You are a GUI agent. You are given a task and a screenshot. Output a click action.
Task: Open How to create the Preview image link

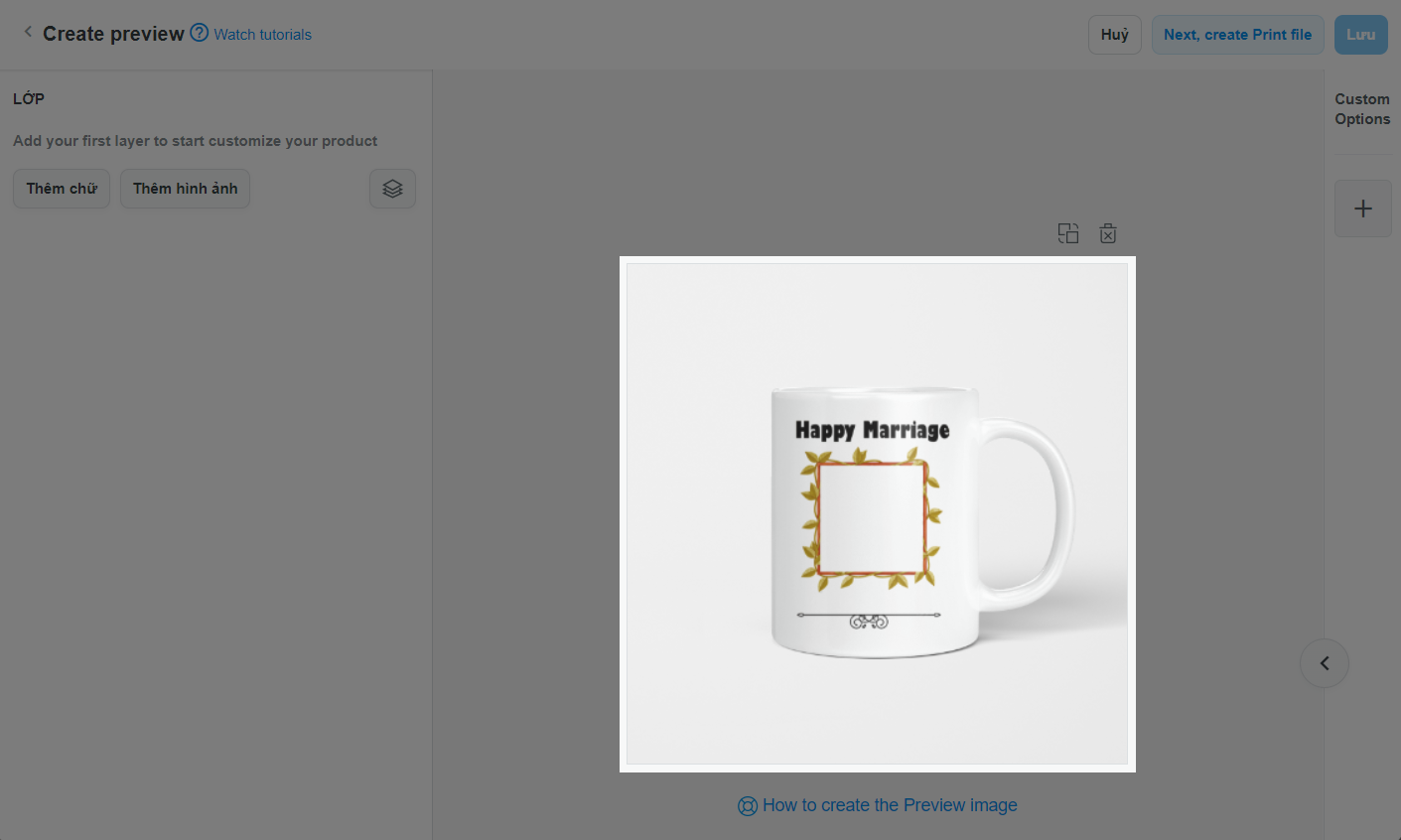[890, 805]
